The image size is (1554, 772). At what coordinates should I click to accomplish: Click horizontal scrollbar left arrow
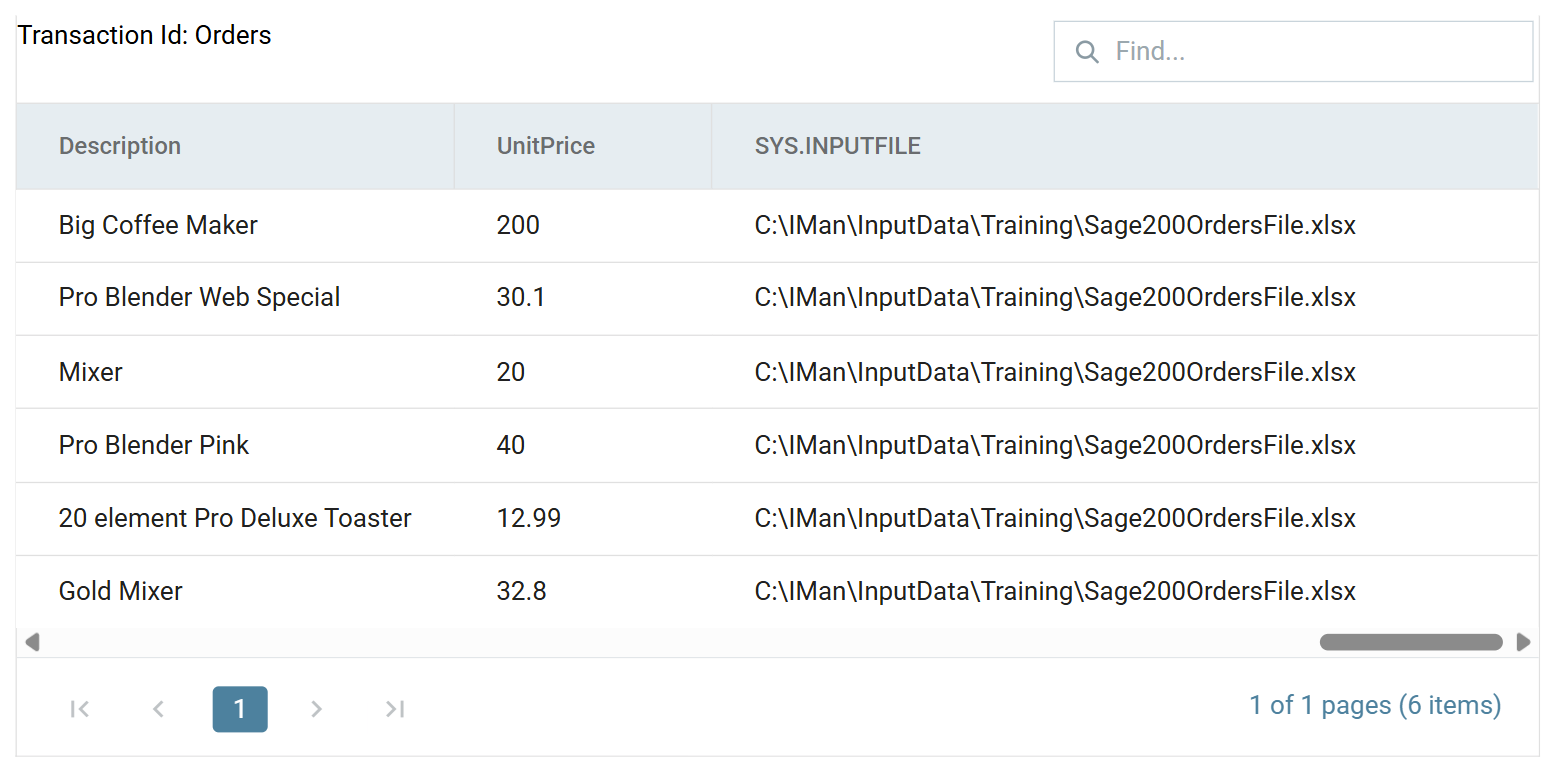coord(32,642)
